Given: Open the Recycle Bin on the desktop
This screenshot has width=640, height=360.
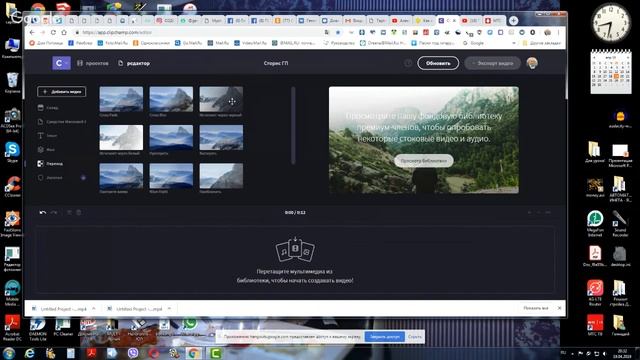Looking at the screenshot, I should (12, 83).
